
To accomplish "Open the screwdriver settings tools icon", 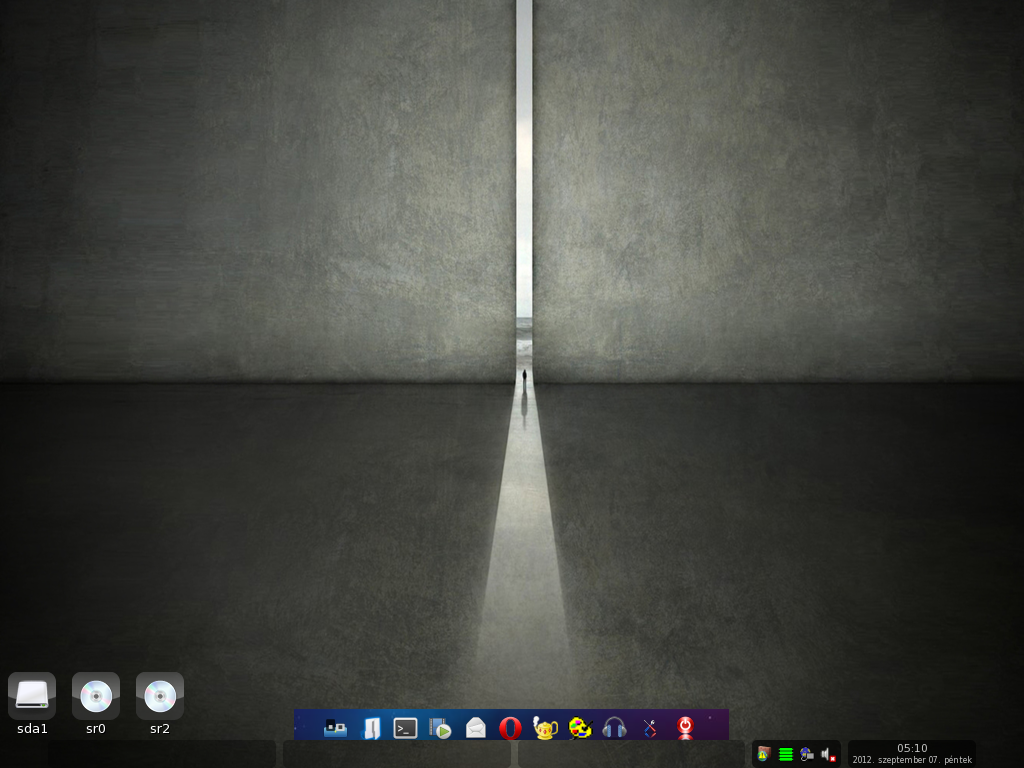I will [x=650, y=728].
